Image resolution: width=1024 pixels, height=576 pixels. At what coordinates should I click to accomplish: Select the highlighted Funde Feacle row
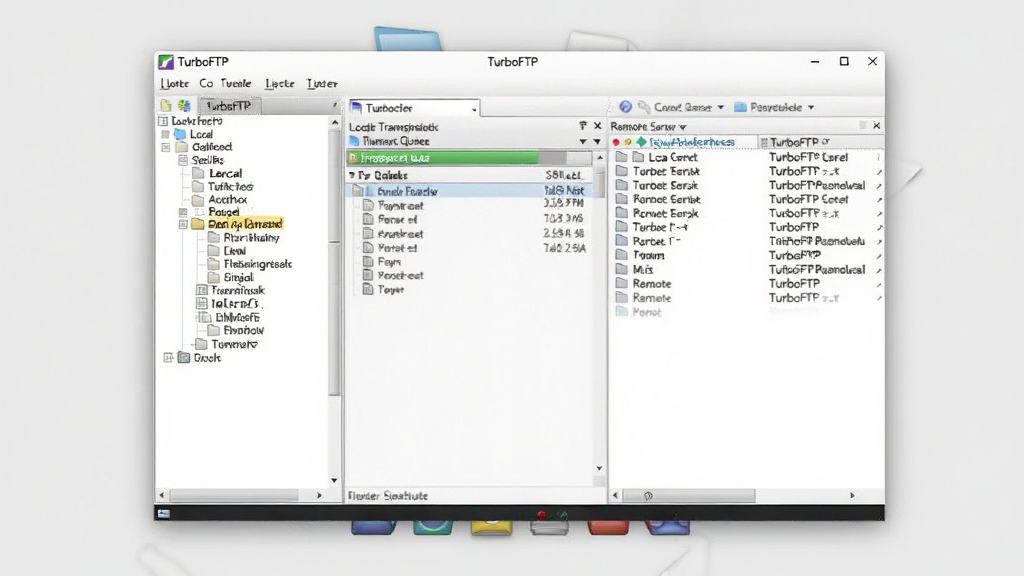[469, 191]
